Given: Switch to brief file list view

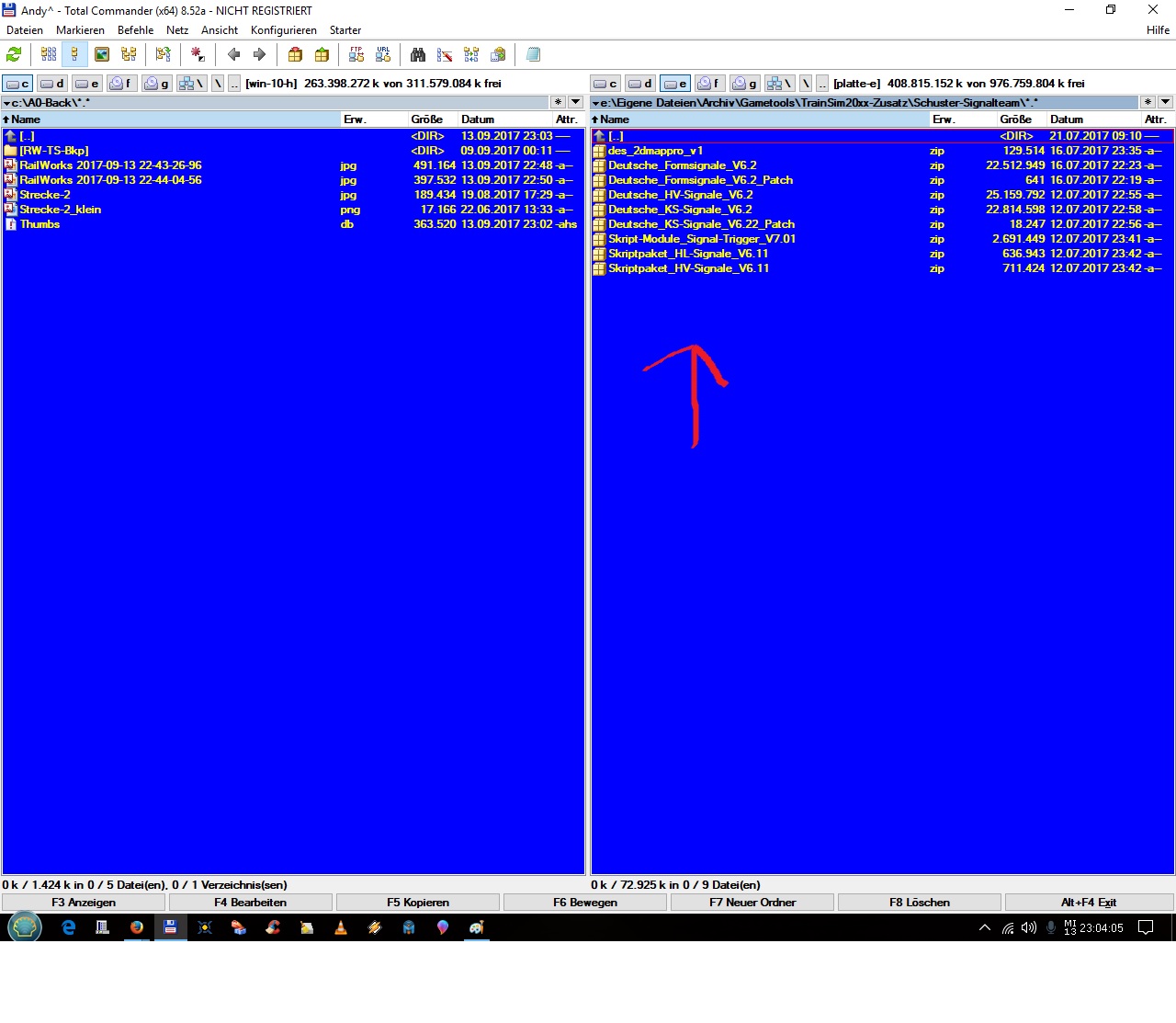Looking at the screenshot, I should (x=49, y=55).
